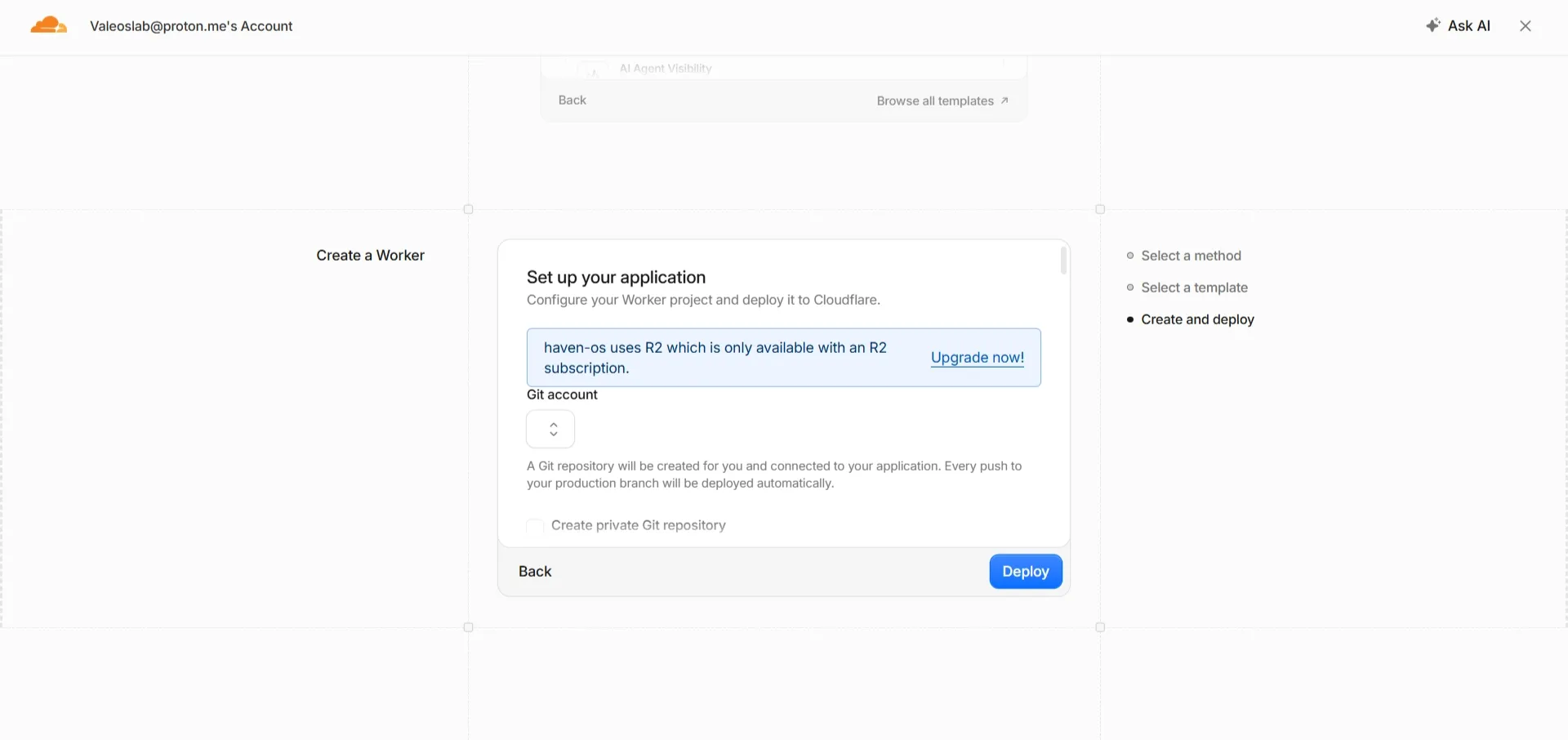Click the Set up your application heading

pos(616,278)
